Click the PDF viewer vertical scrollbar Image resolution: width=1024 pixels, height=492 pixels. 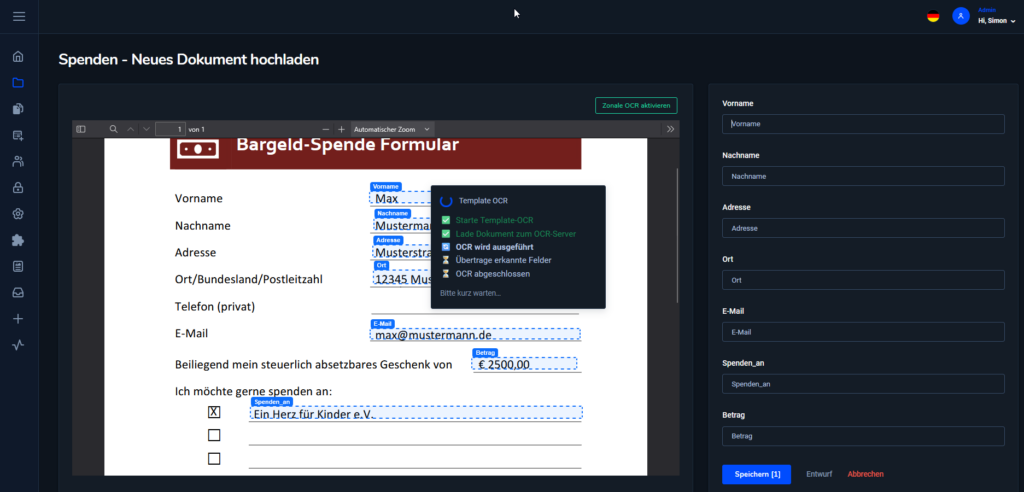coord(677,235)
